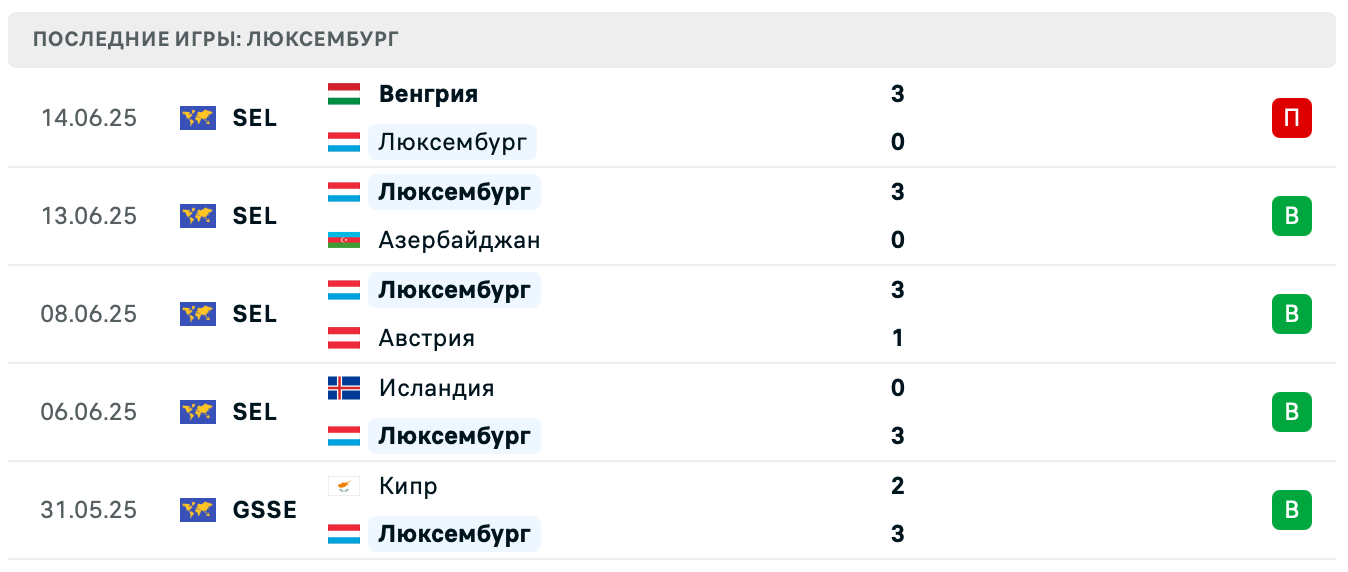Screen dimensions: 1348x572
Task: Click the Austria flag icon
Action: (343, 338)
